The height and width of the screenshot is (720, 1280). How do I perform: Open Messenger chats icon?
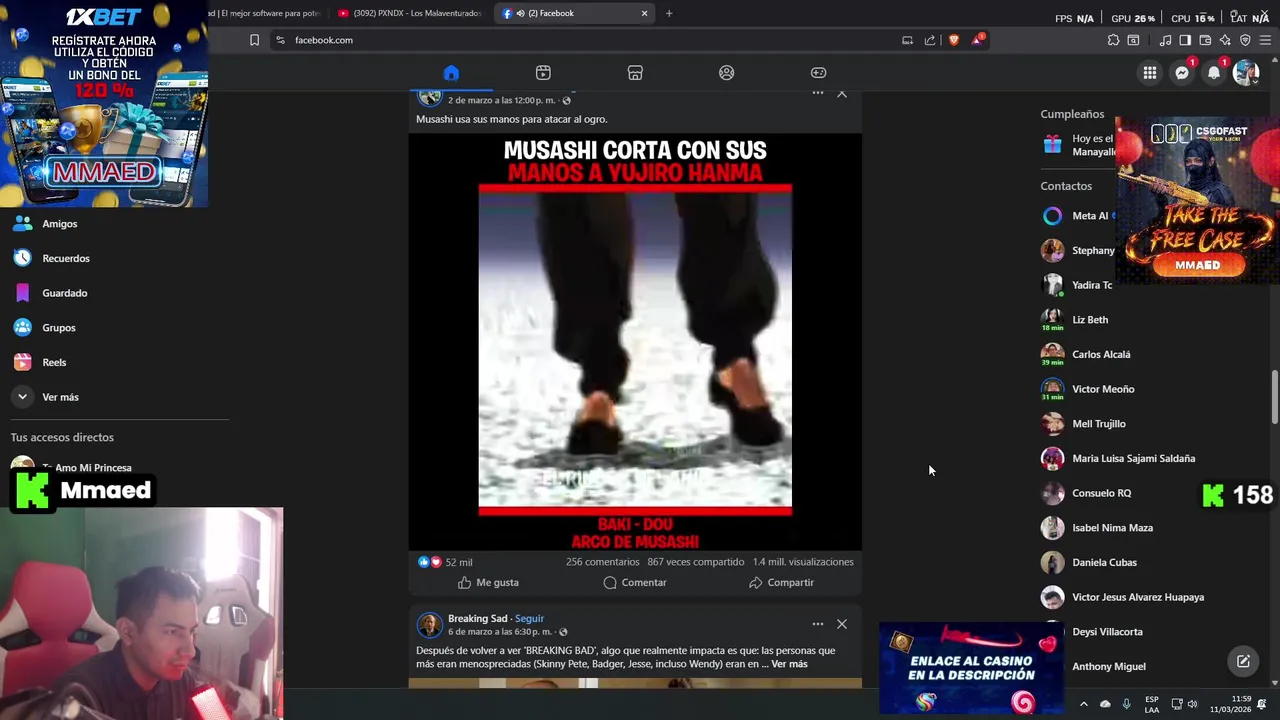(x=1182, y=73)
